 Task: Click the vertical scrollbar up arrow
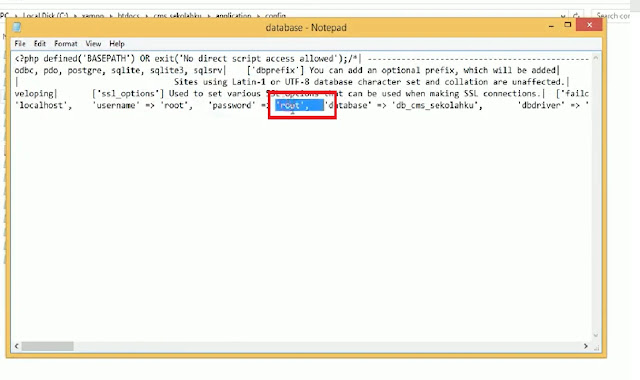(596, 58)
